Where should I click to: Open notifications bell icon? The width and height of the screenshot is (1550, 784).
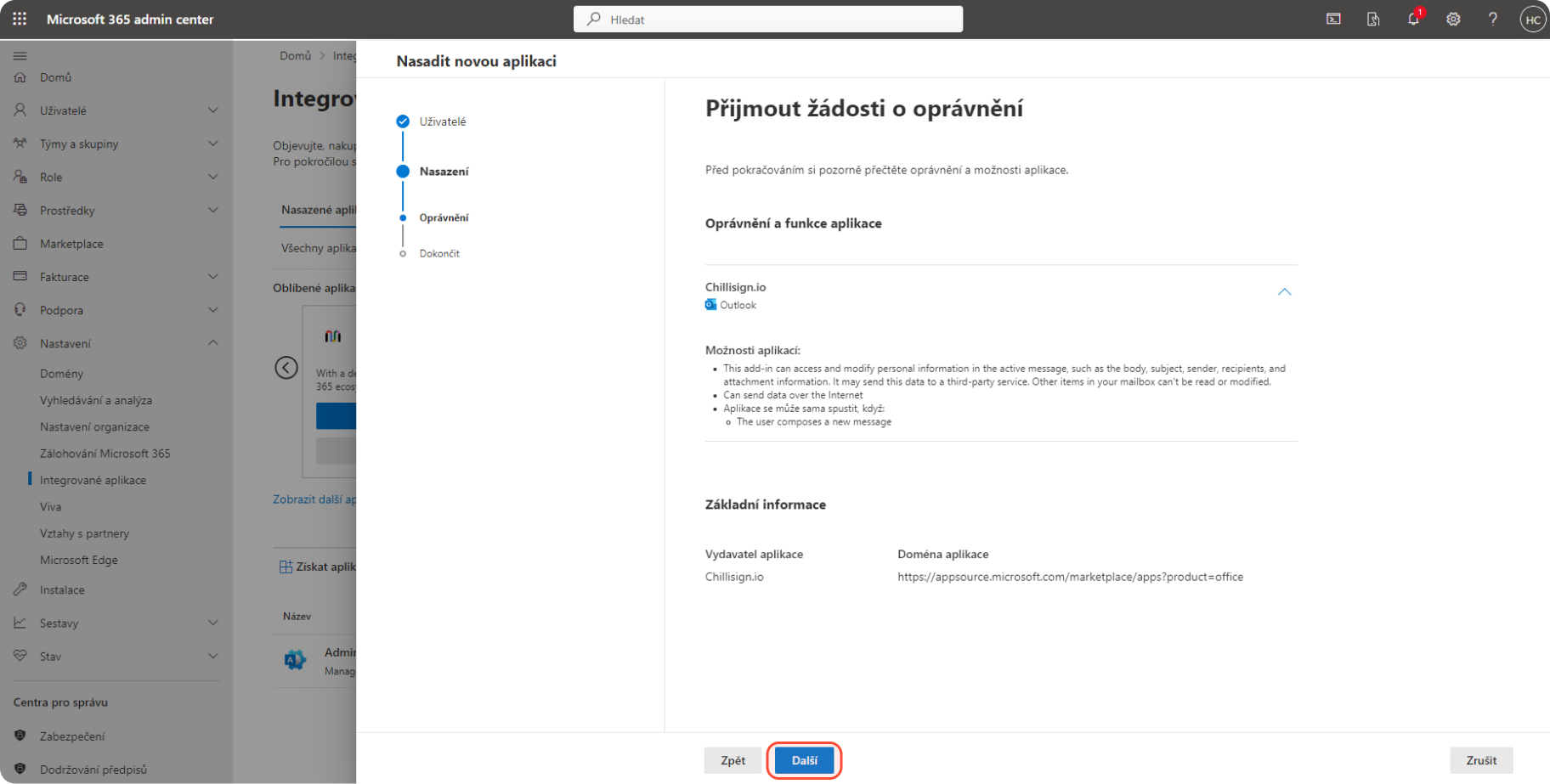[x=1413, y=19]
